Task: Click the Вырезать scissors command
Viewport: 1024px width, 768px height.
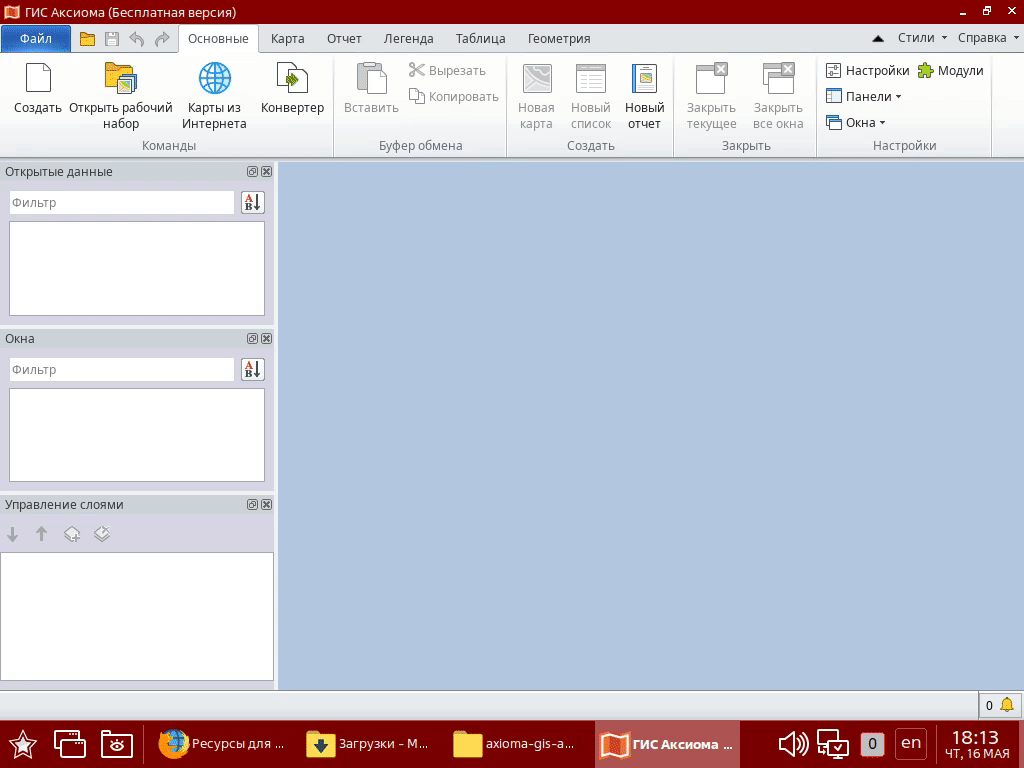Action: point(447,71)
